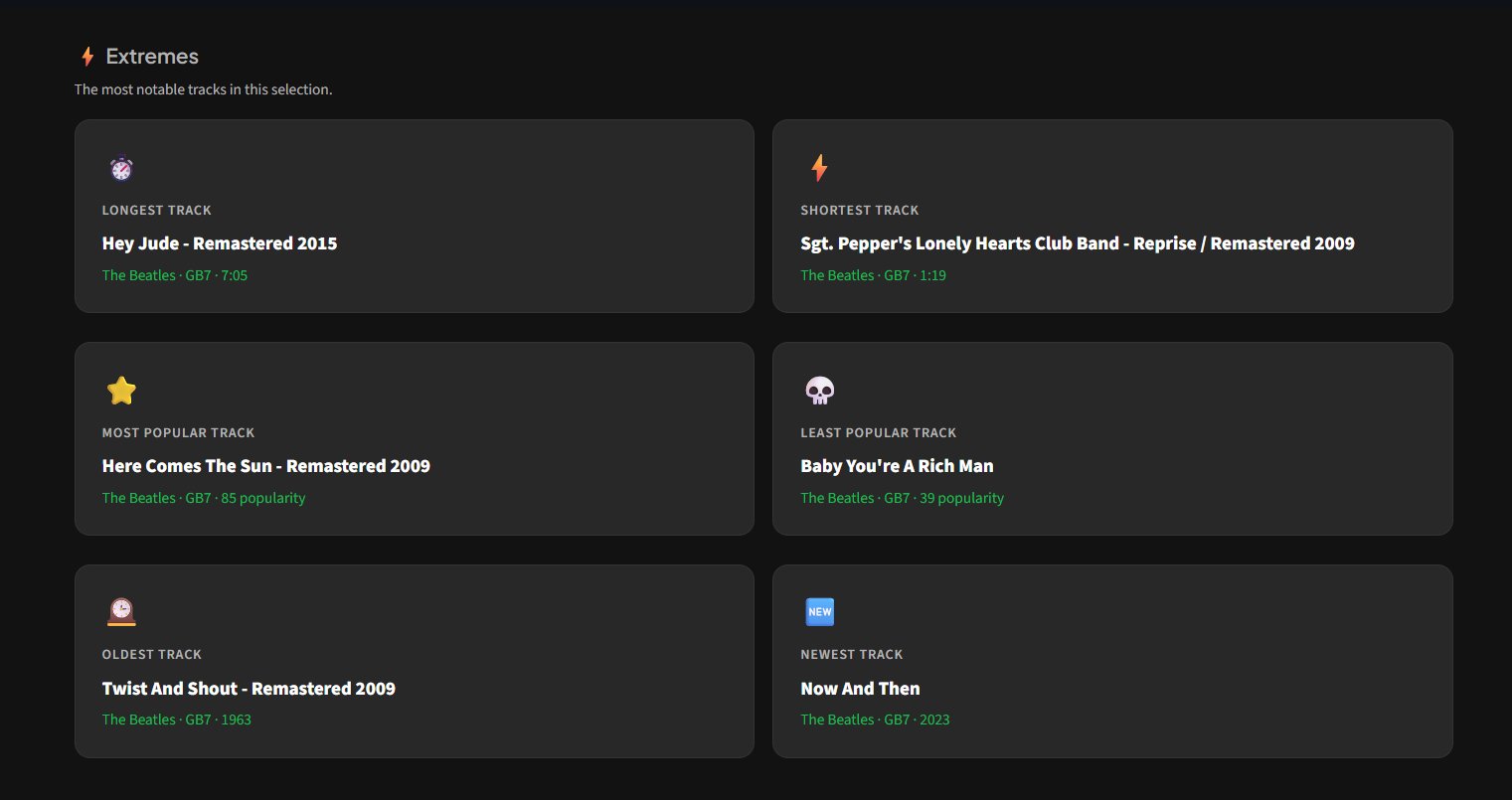The height and width of the screenshot is (800, 1512).
Task: Click the gold star icon for Most Popular
Action: tap(121, 391)
